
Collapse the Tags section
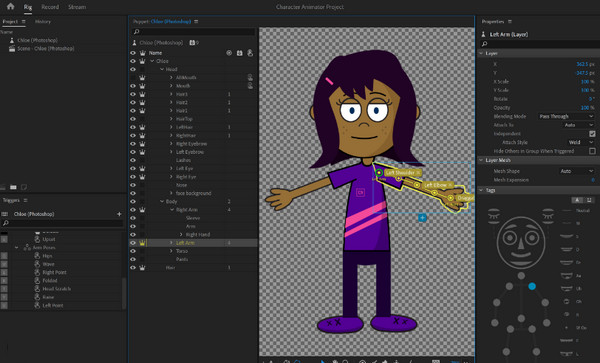click(481, 190)
